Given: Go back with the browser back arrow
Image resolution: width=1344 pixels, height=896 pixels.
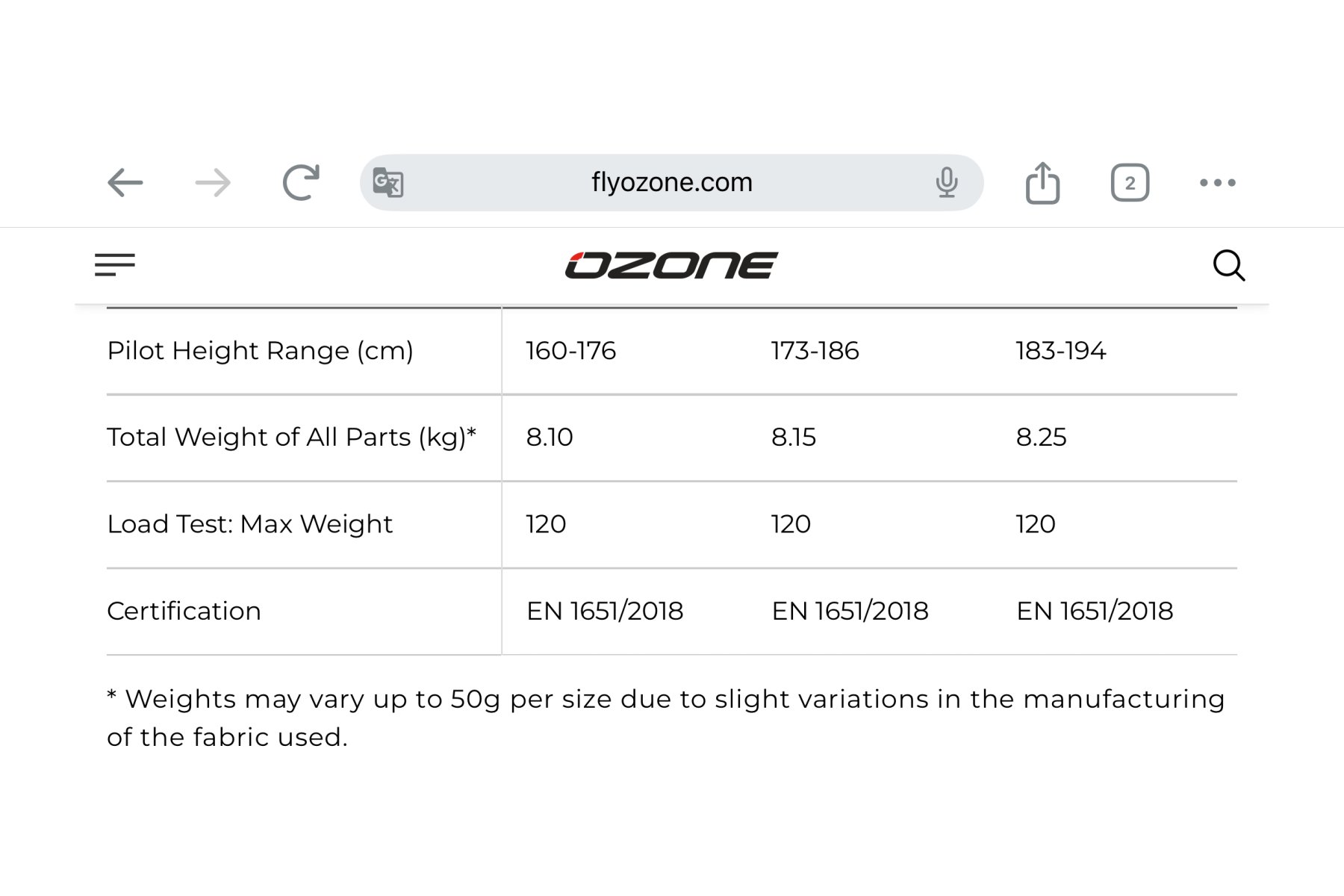Looking at the screenshot, I should (125, 183).
